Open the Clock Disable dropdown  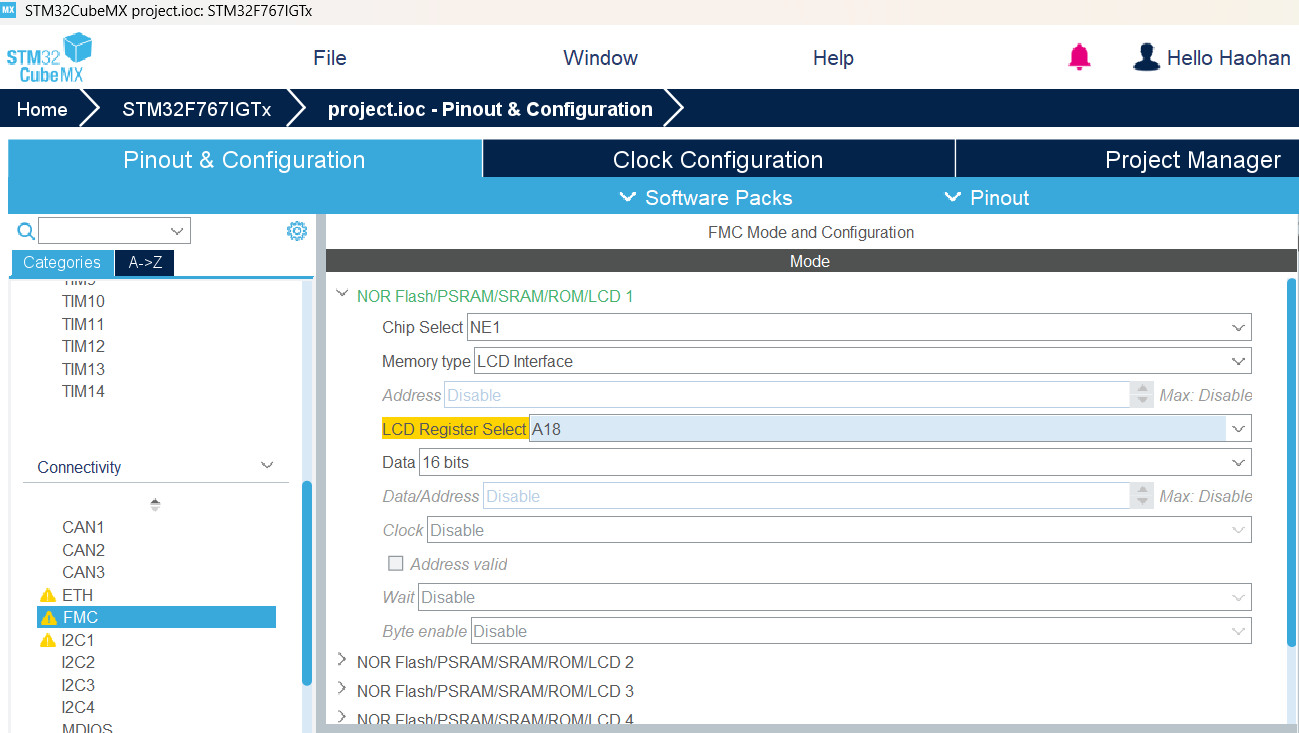pyautogui.click(x=840, y=530)
